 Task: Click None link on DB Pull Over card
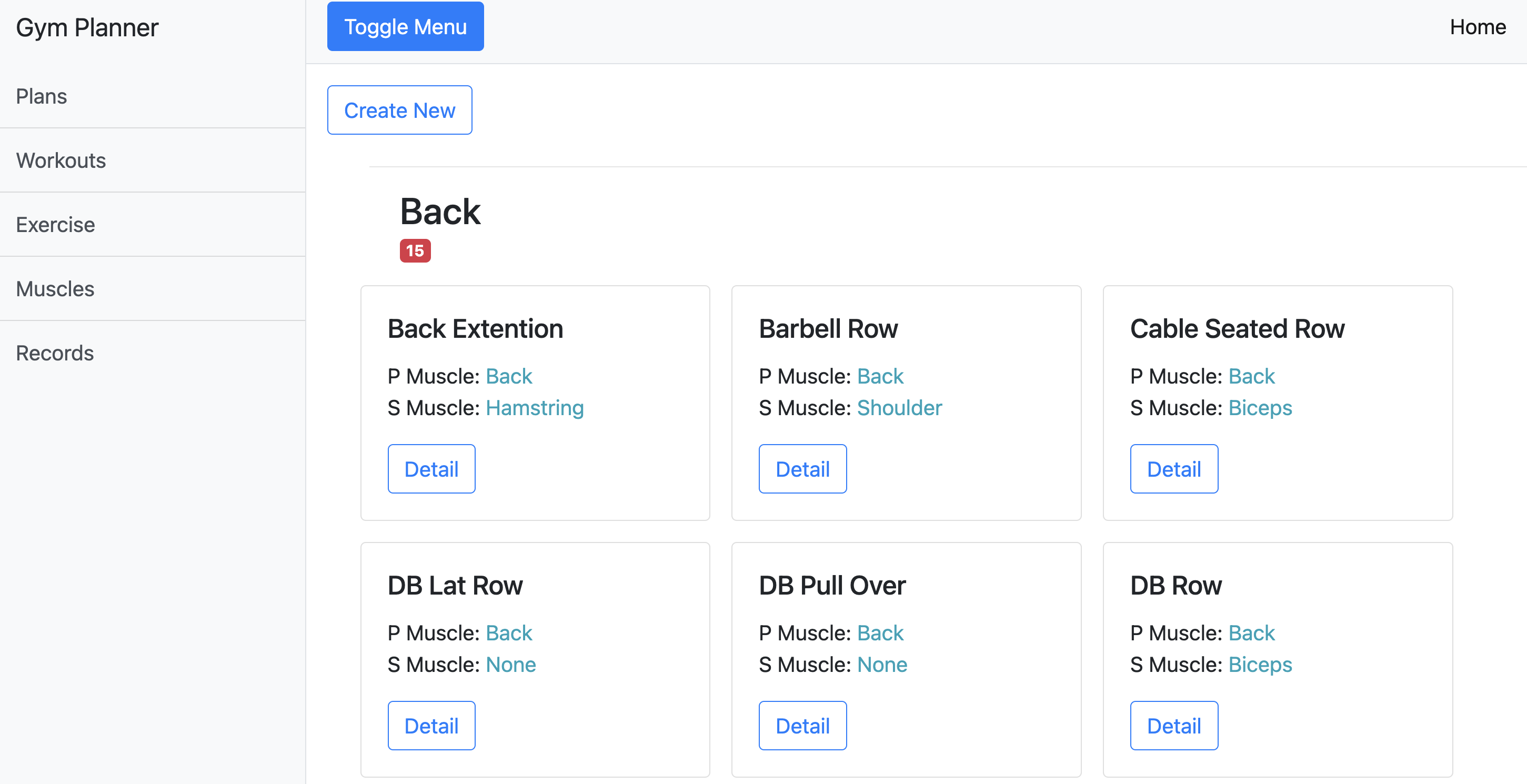point(881,665)
